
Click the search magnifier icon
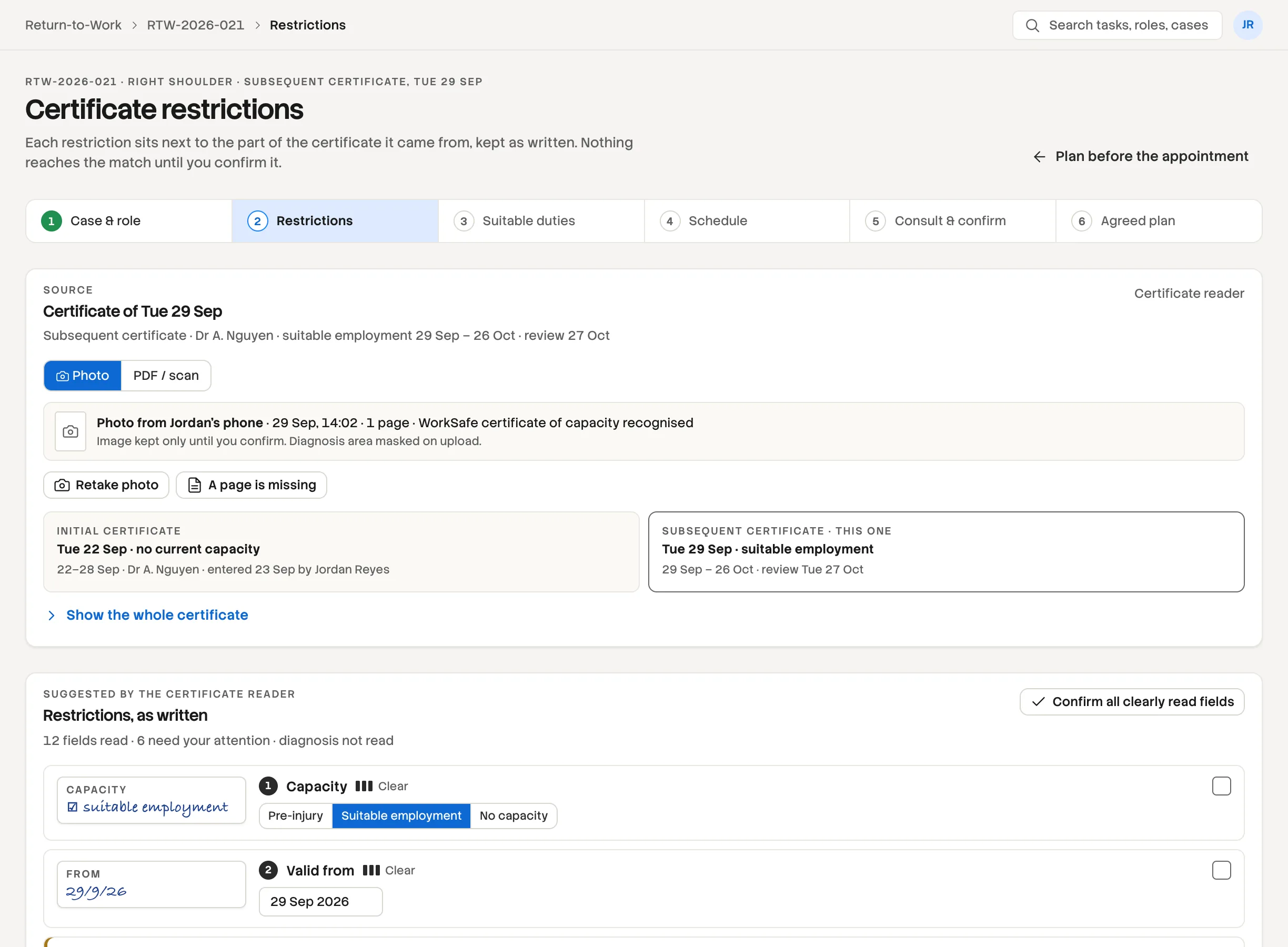[1032, 25]
